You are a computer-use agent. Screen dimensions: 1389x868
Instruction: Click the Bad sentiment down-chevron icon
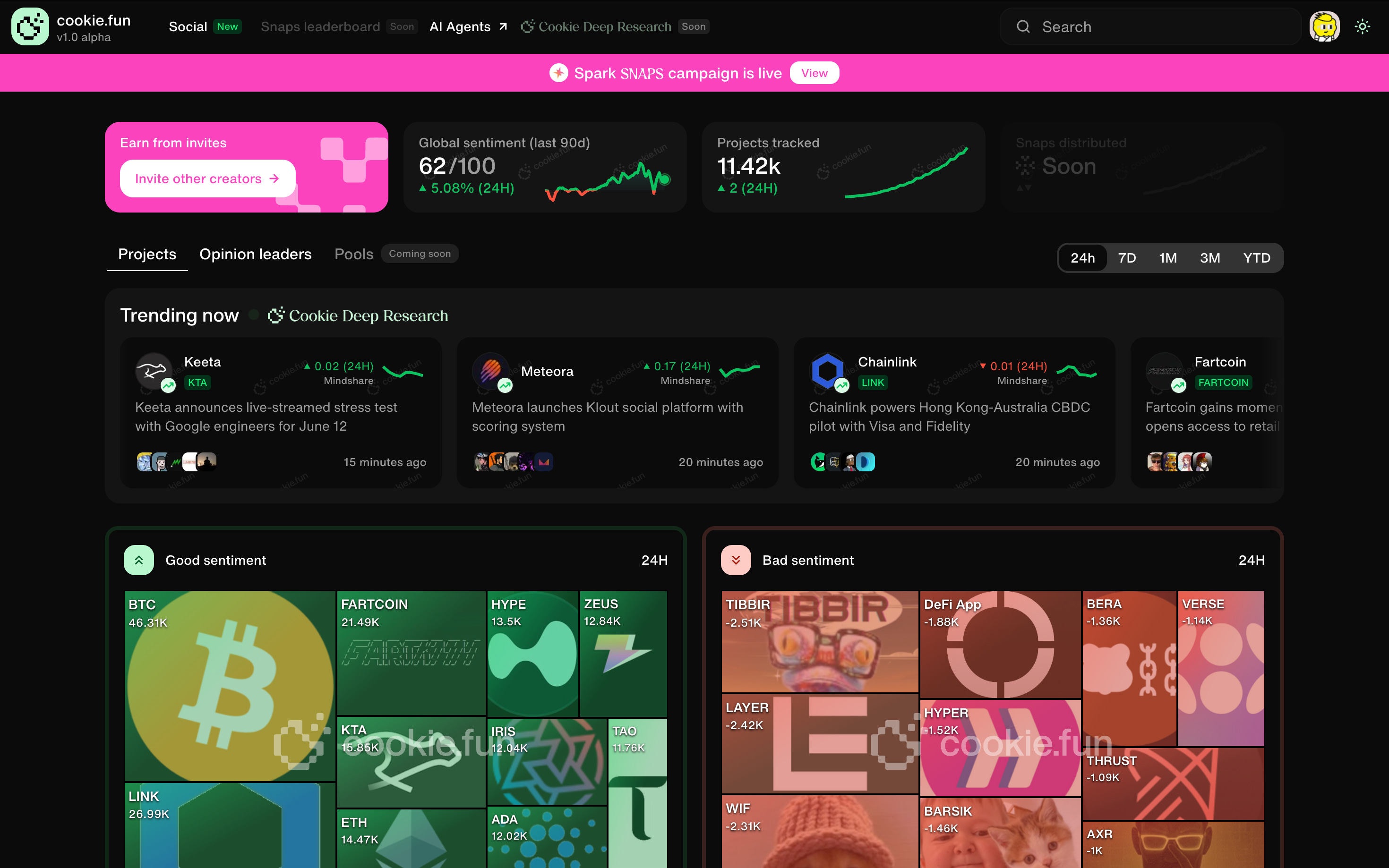(736, 560)
